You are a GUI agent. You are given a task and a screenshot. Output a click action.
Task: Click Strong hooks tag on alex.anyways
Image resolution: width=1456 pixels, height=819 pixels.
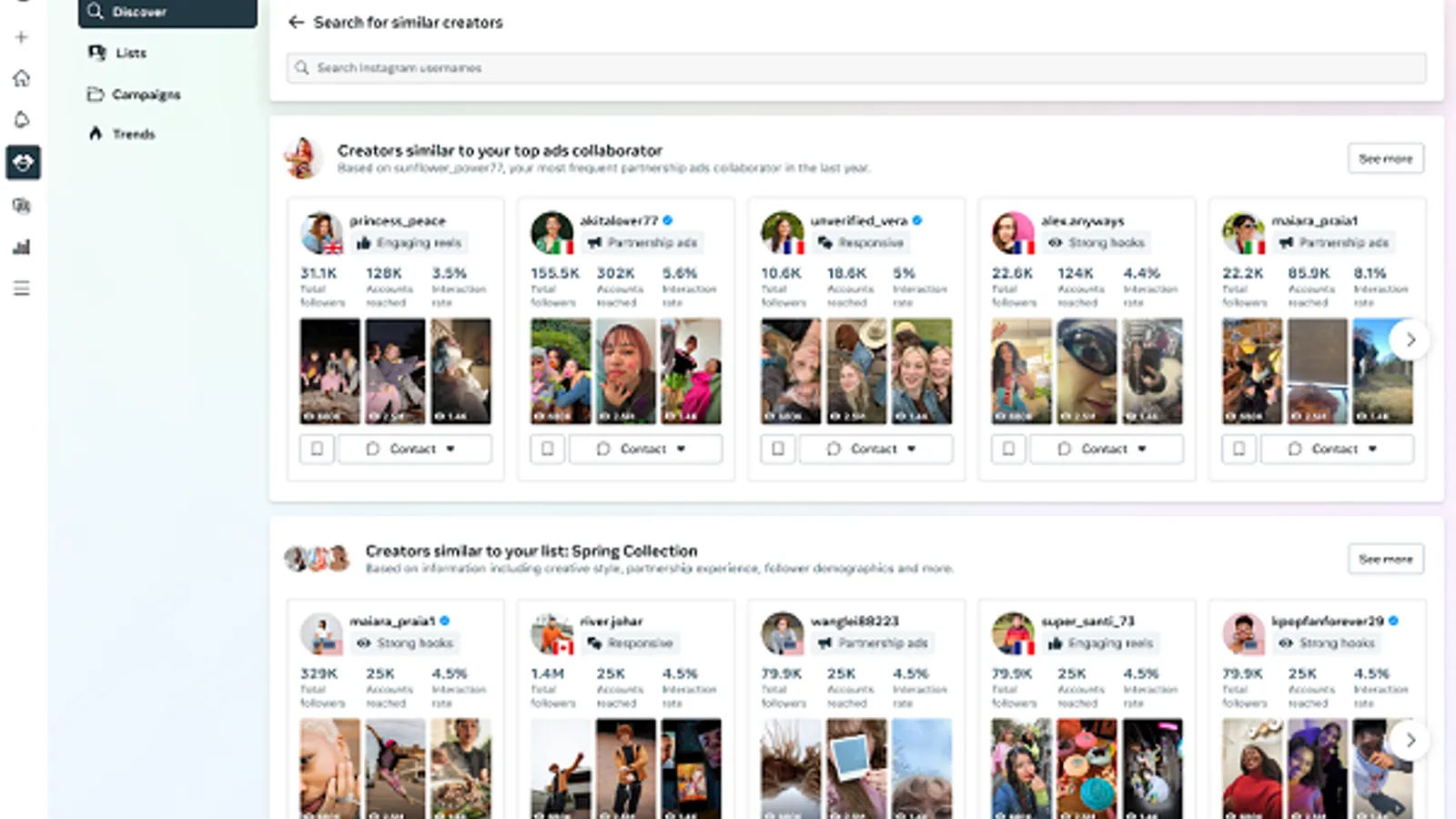1097,243
